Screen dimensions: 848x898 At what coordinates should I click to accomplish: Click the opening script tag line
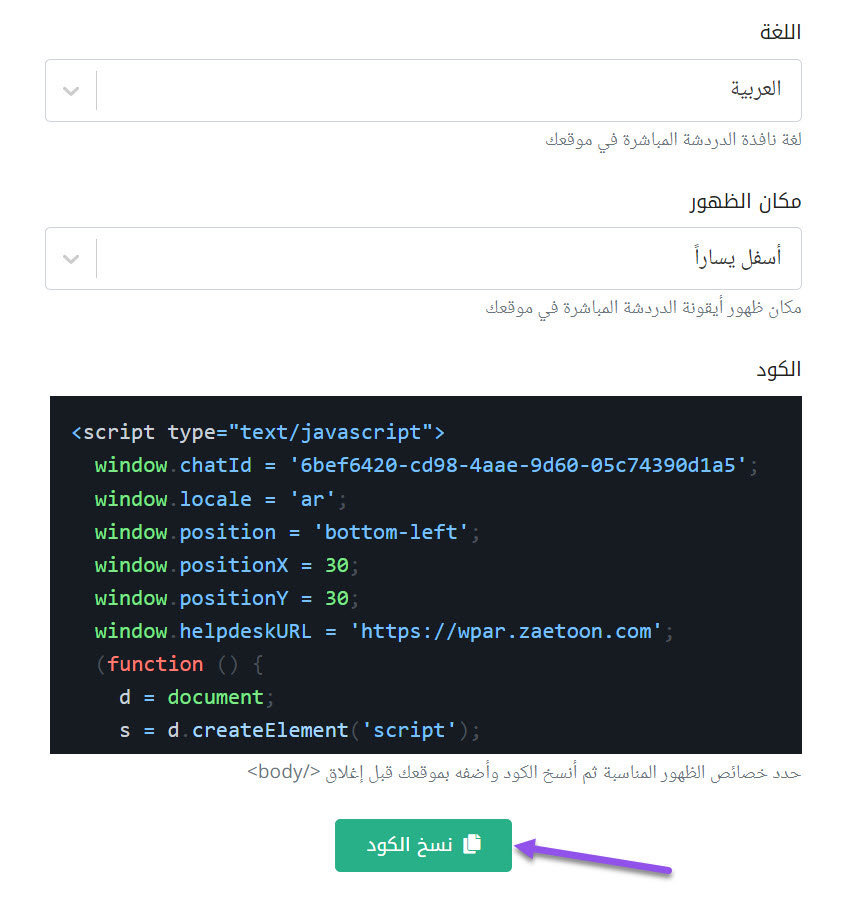(x=258, y=433)
